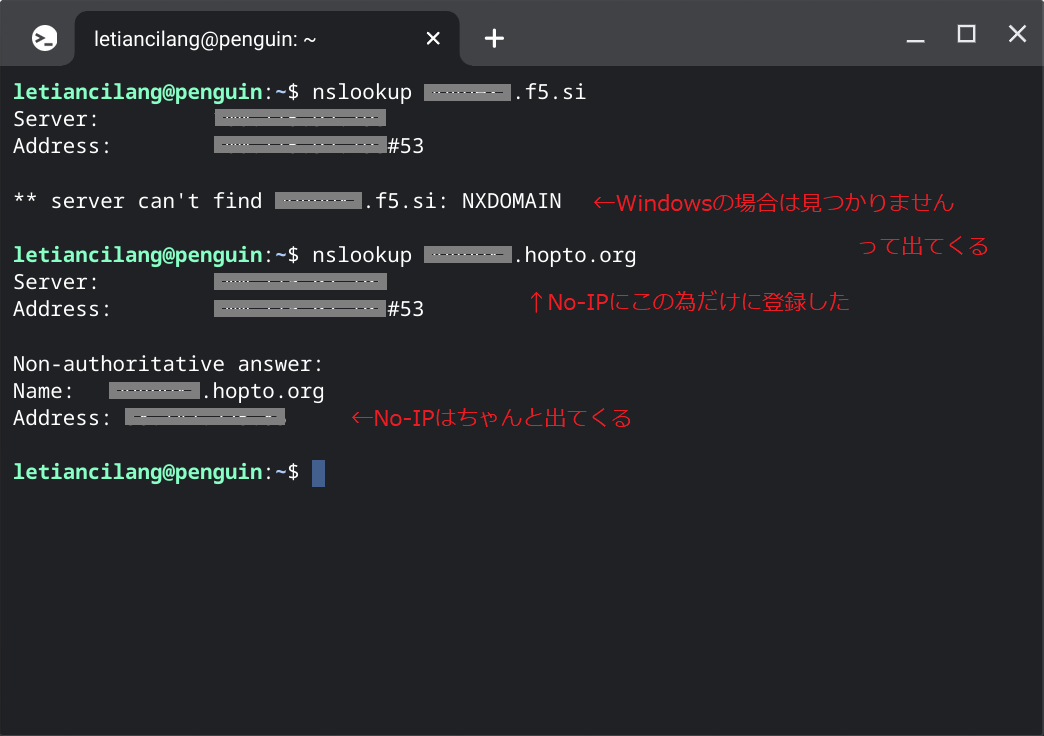Select the letiancilang@penguin: ~ tab

coord(266,39)
